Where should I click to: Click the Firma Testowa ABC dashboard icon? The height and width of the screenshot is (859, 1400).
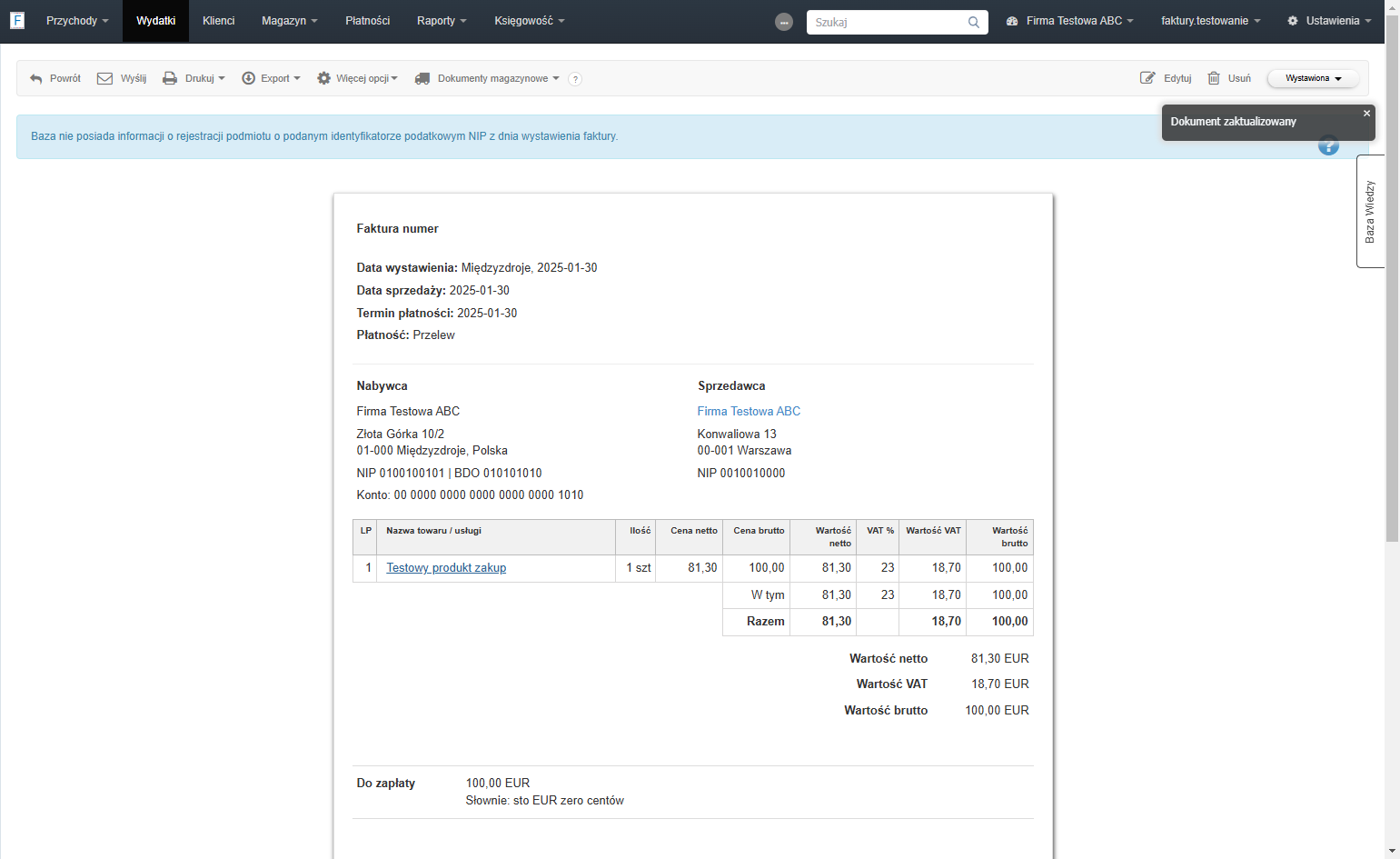[1012, 21]
